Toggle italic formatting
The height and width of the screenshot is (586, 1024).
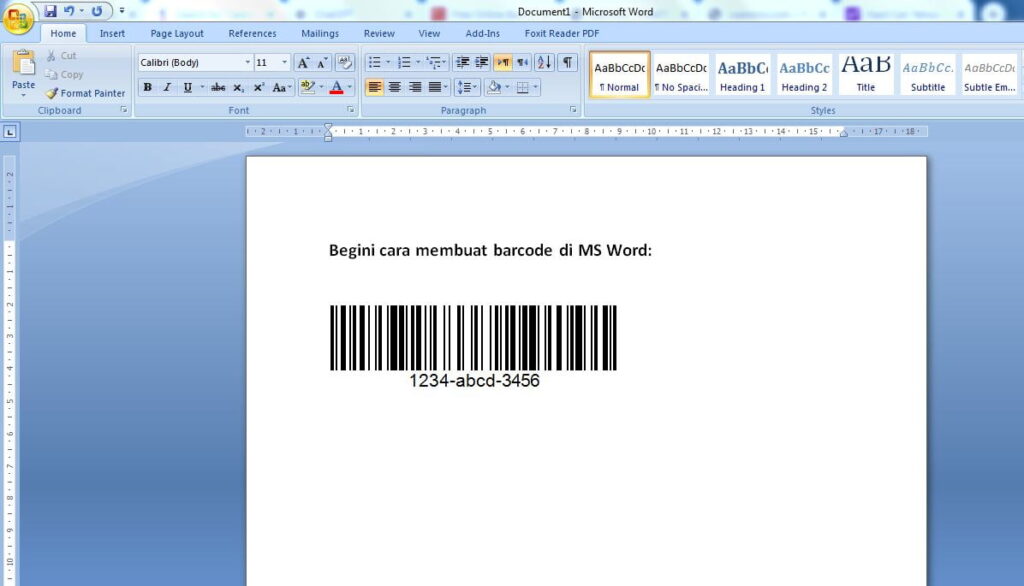[167, 87]
